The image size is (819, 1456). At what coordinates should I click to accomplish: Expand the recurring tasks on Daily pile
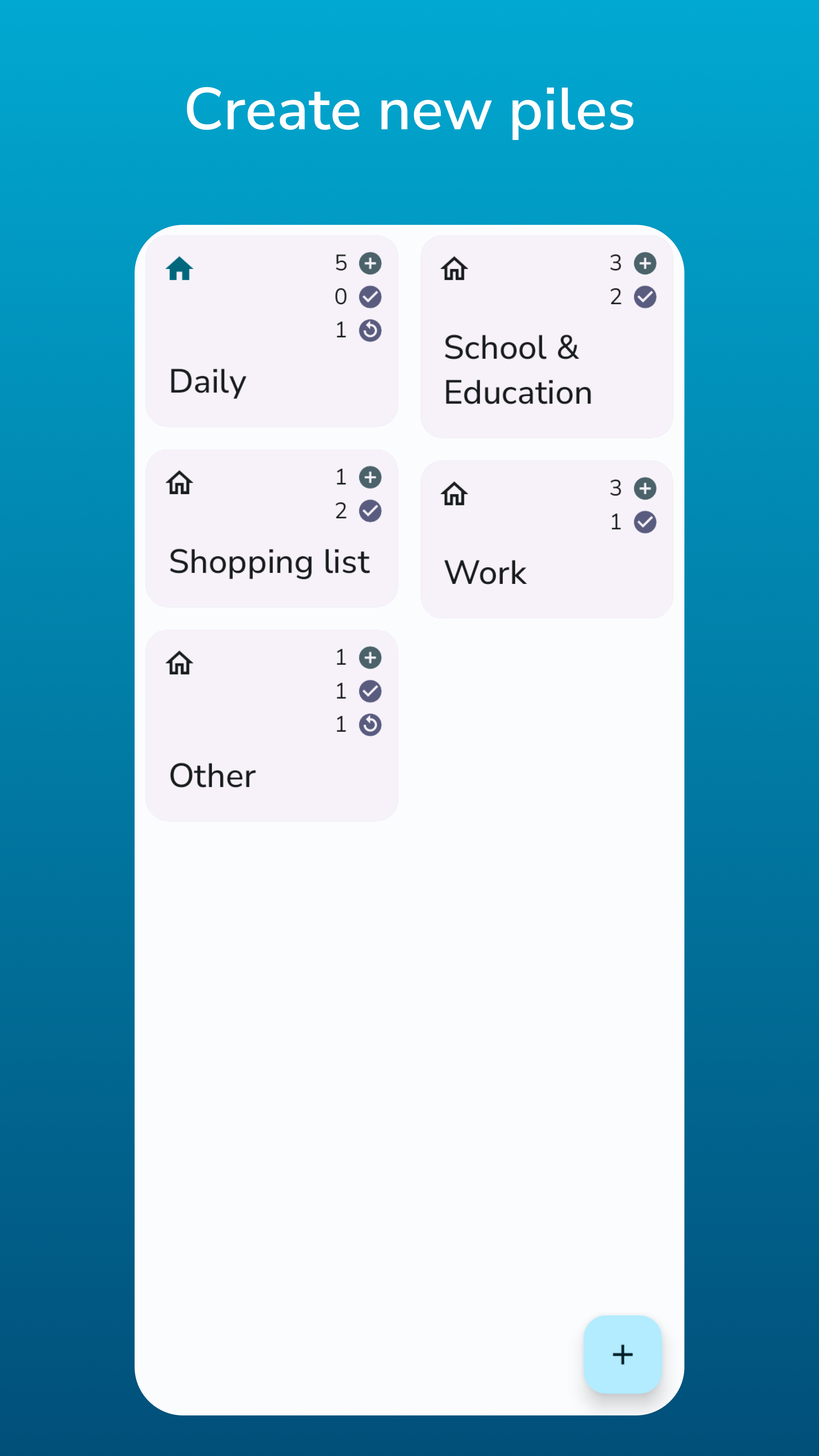pyautogui.click(x=369, y=330)
